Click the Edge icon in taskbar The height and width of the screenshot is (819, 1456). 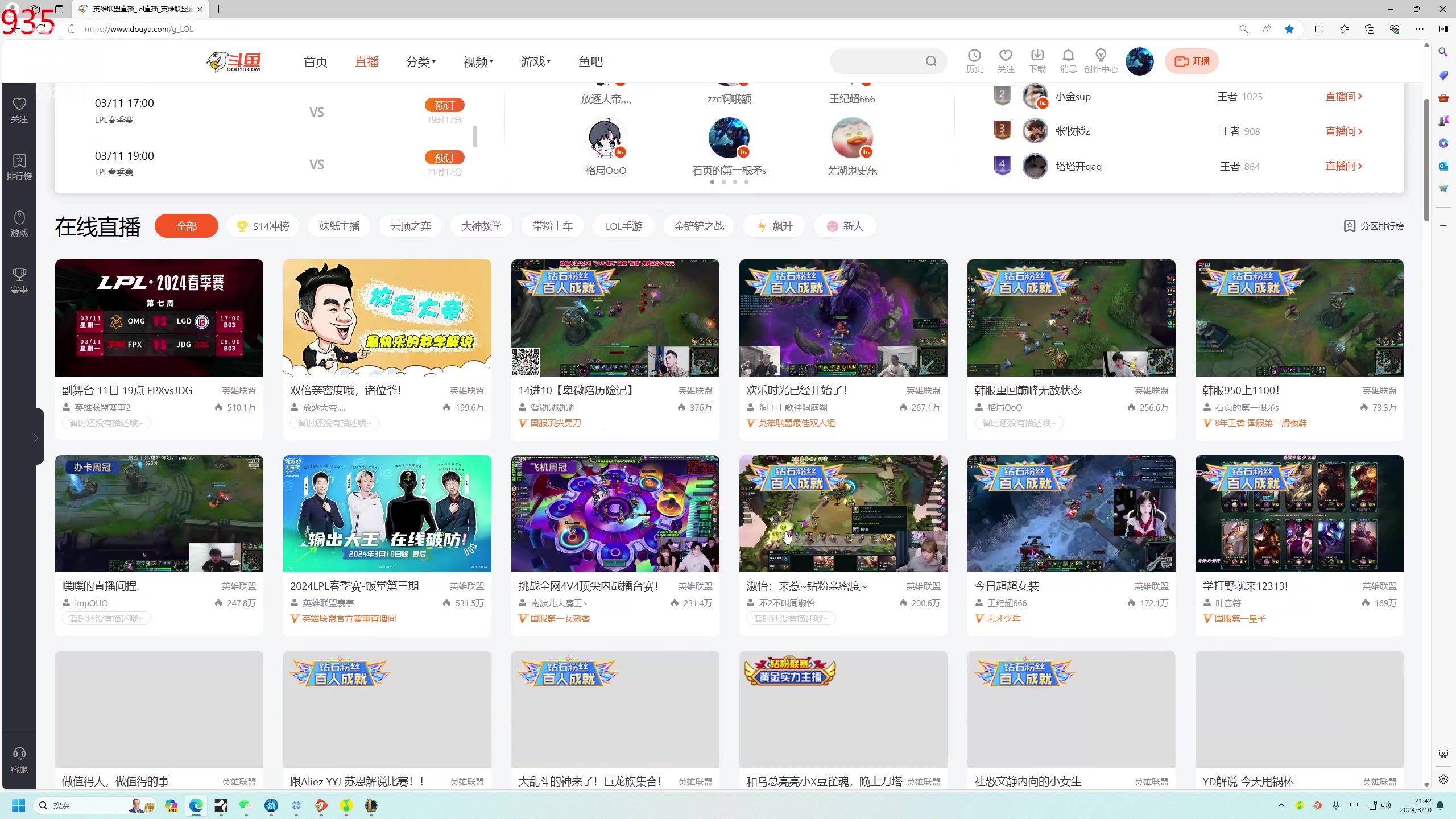click(x=196, y=805)
